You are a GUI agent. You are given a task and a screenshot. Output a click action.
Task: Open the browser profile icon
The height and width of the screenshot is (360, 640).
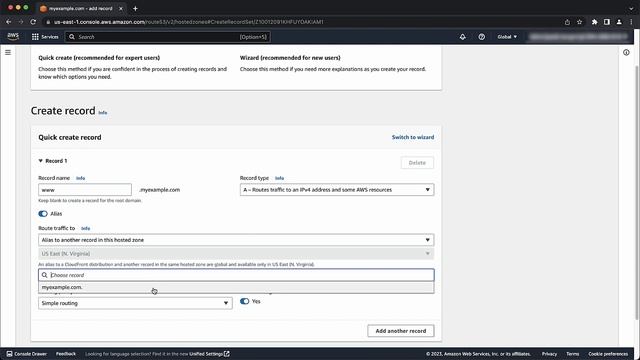point(619,22)
